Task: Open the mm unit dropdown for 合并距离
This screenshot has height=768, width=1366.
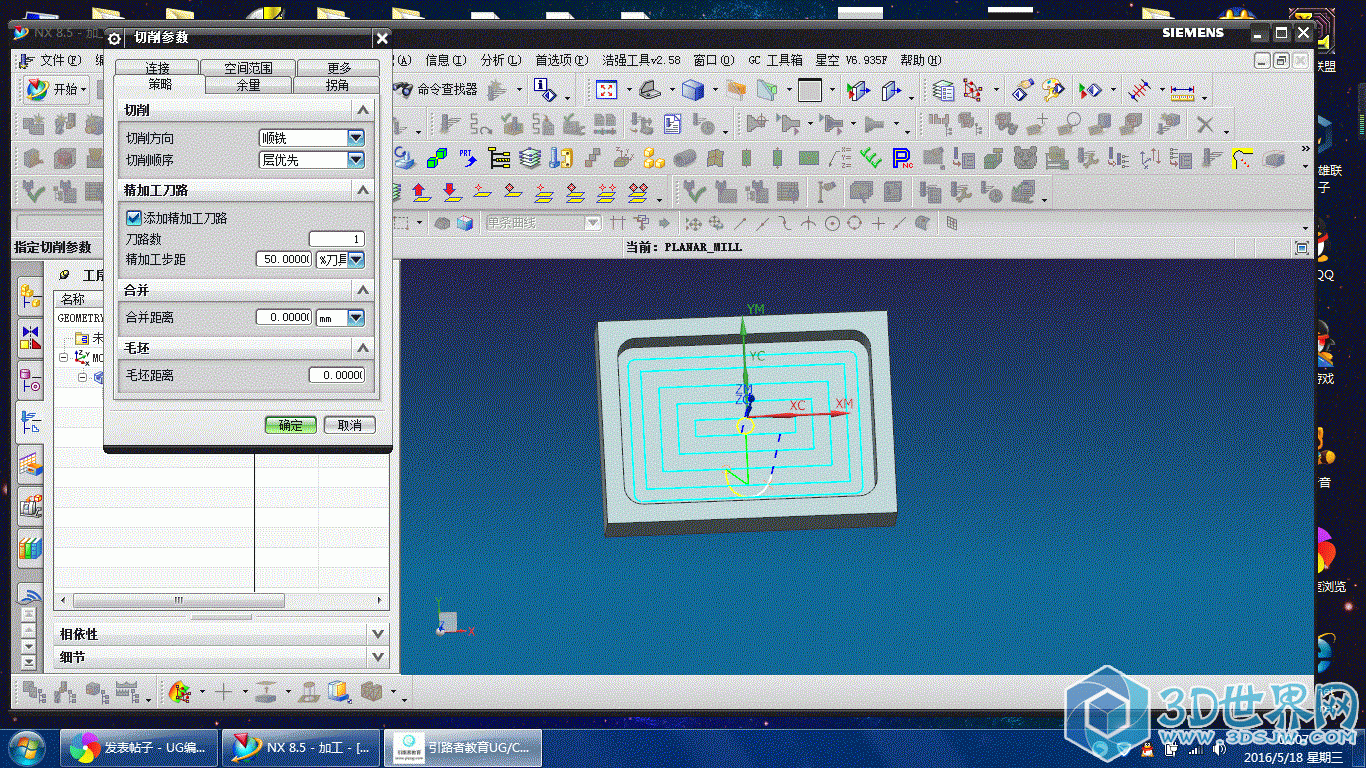Action: point(356,318)
